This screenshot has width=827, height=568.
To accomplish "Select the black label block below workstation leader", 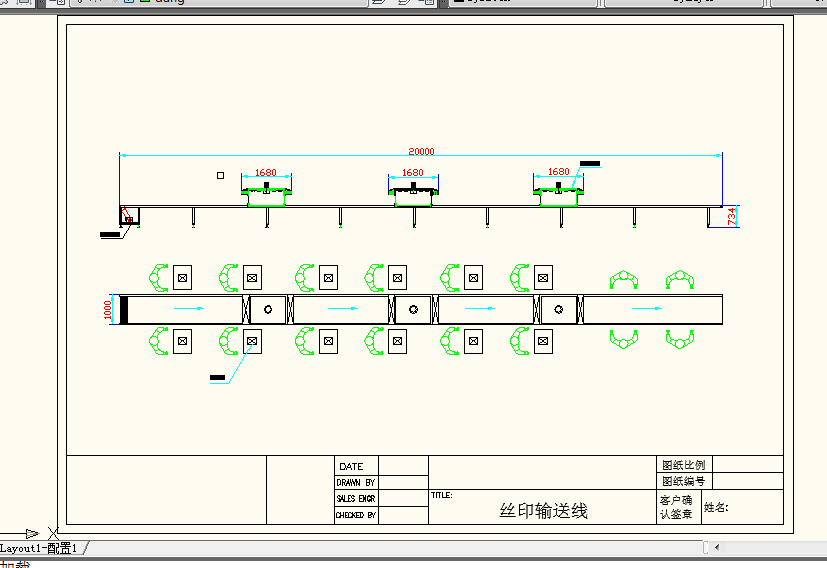I will (x=217, y=378).
